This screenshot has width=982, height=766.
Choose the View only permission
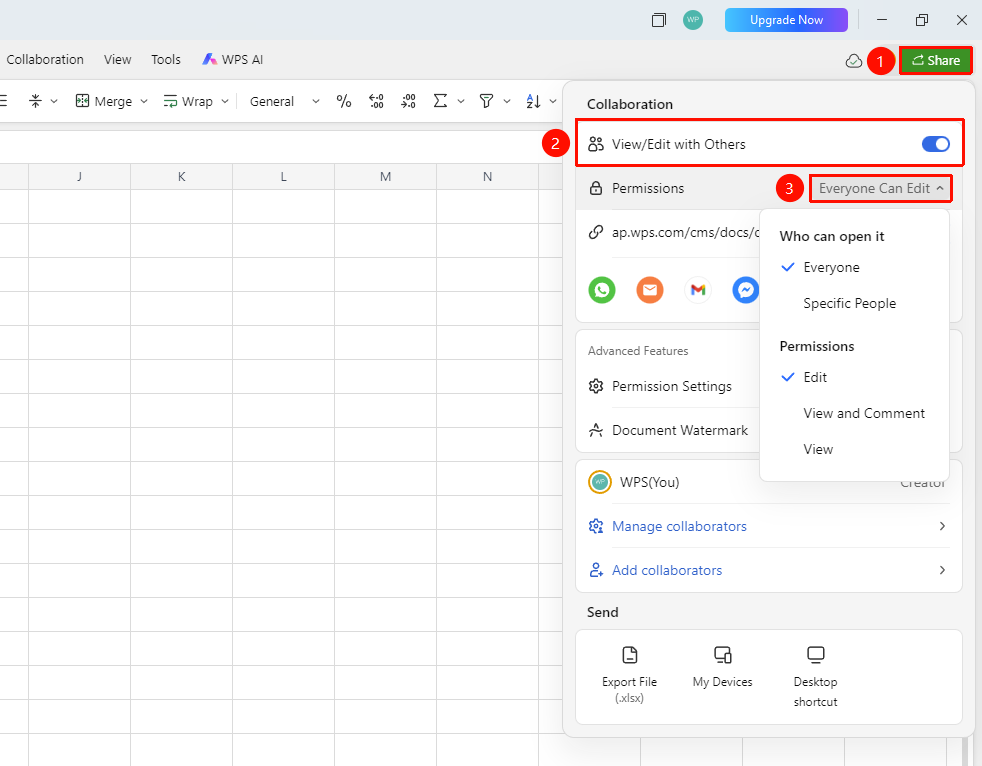pos(818,449)
